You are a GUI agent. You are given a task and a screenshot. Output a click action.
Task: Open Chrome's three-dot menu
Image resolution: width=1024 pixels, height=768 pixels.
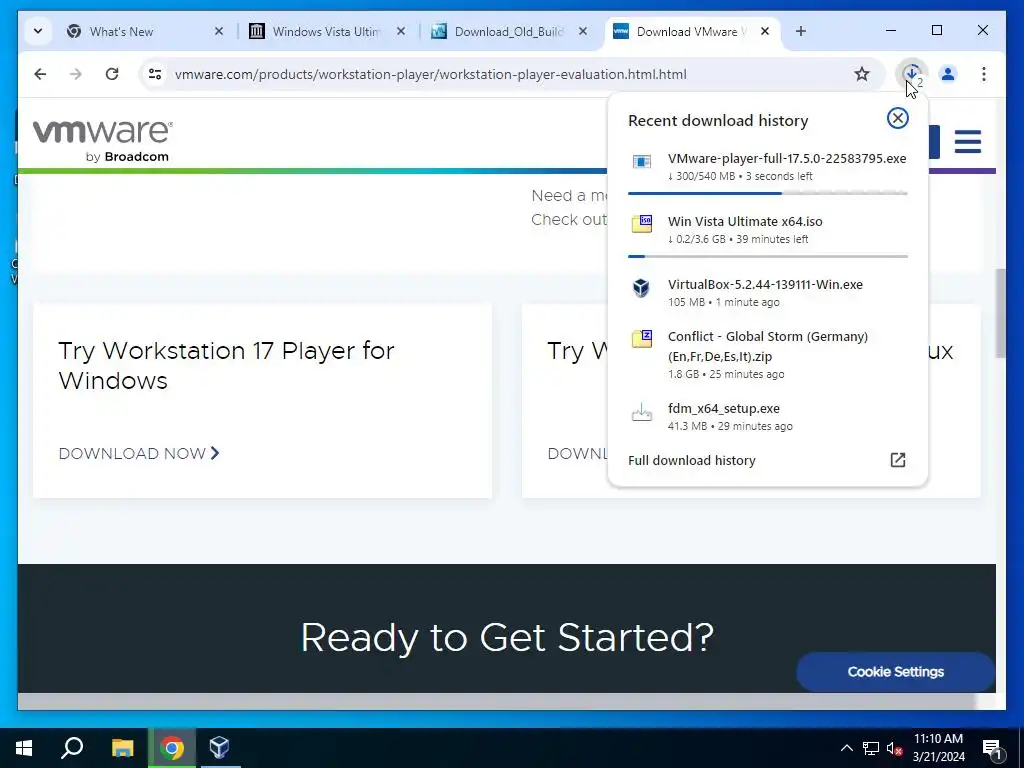(x=984, y=74)
